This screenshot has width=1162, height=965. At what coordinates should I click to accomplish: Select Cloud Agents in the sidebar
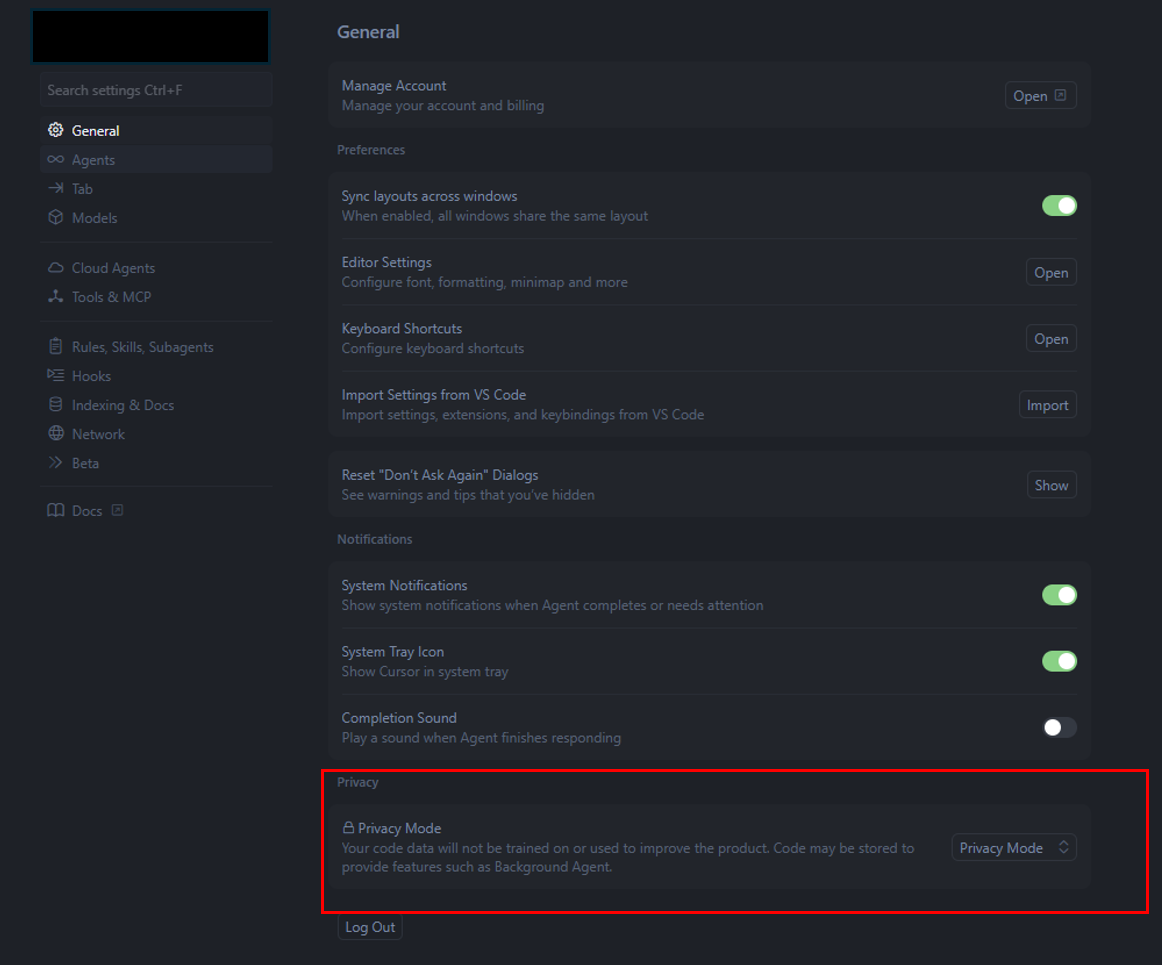[x=156, y=268]
